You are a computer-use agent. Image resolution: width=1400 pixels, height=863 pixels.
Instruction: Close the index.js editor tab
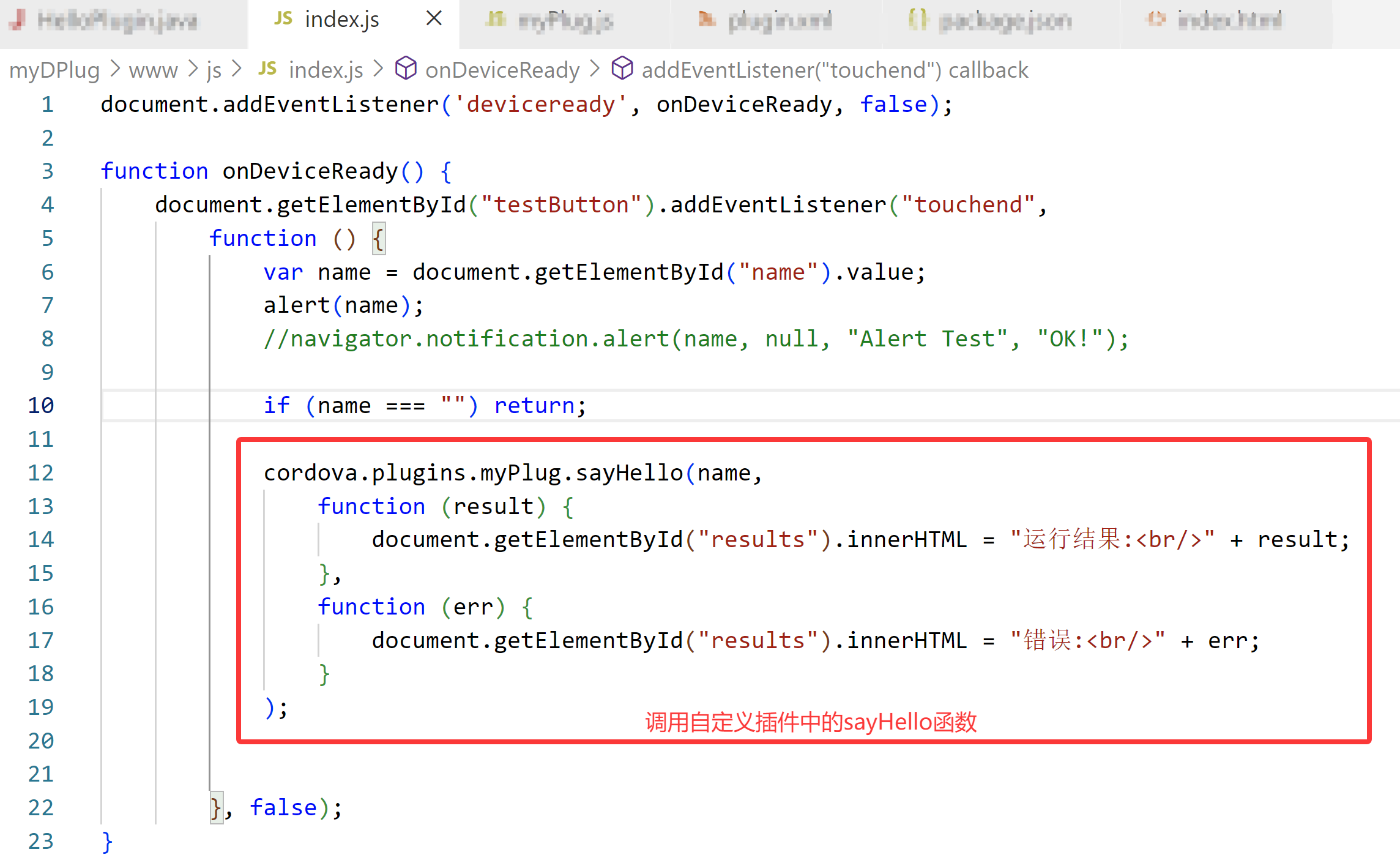tap(434, 19)
